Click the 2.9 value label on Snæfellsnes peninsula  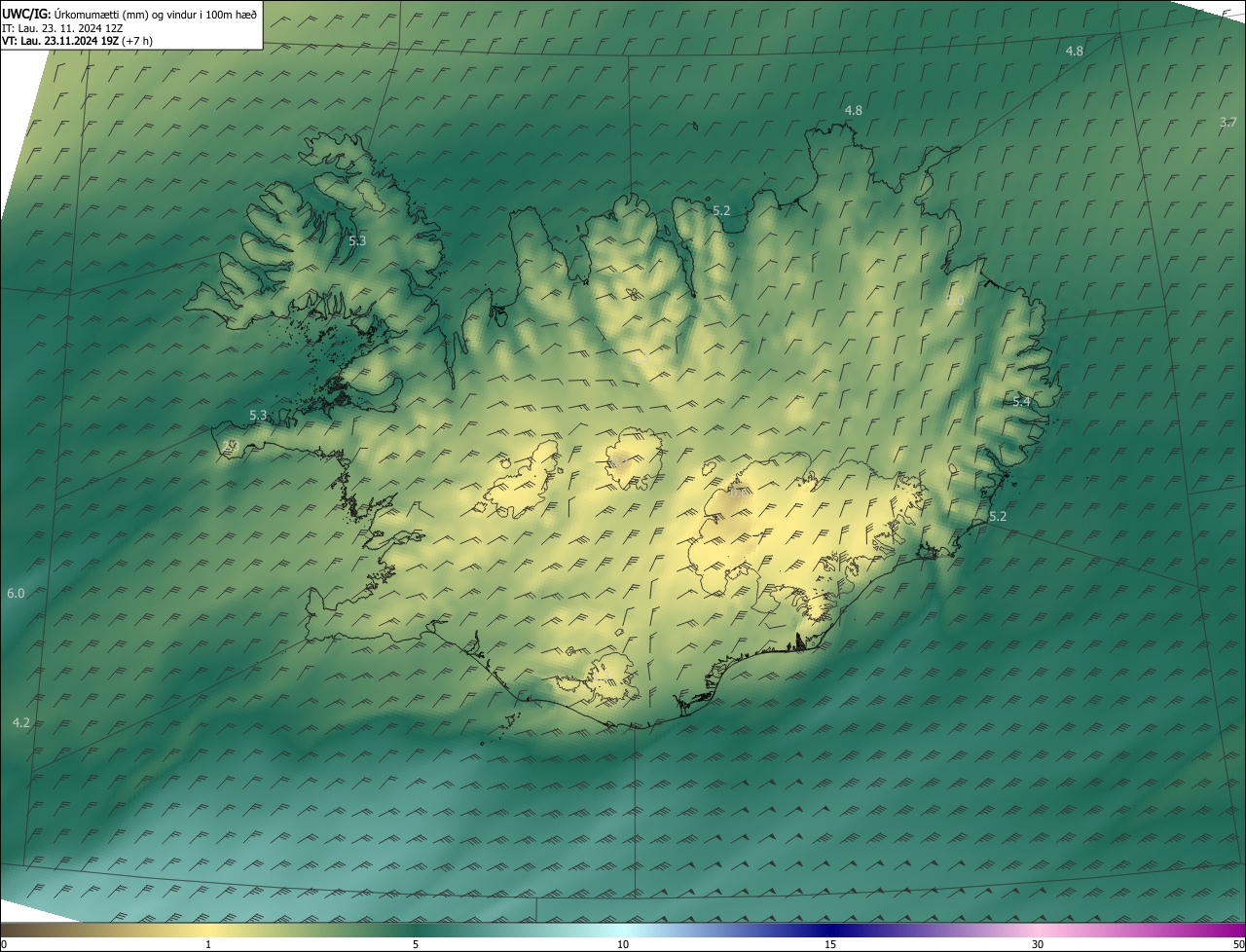(x=230, y=445)
